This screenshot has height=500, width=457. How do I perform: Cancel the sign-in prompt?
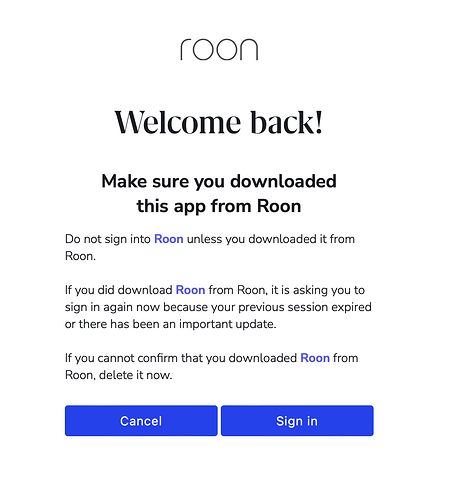(141, 421)
